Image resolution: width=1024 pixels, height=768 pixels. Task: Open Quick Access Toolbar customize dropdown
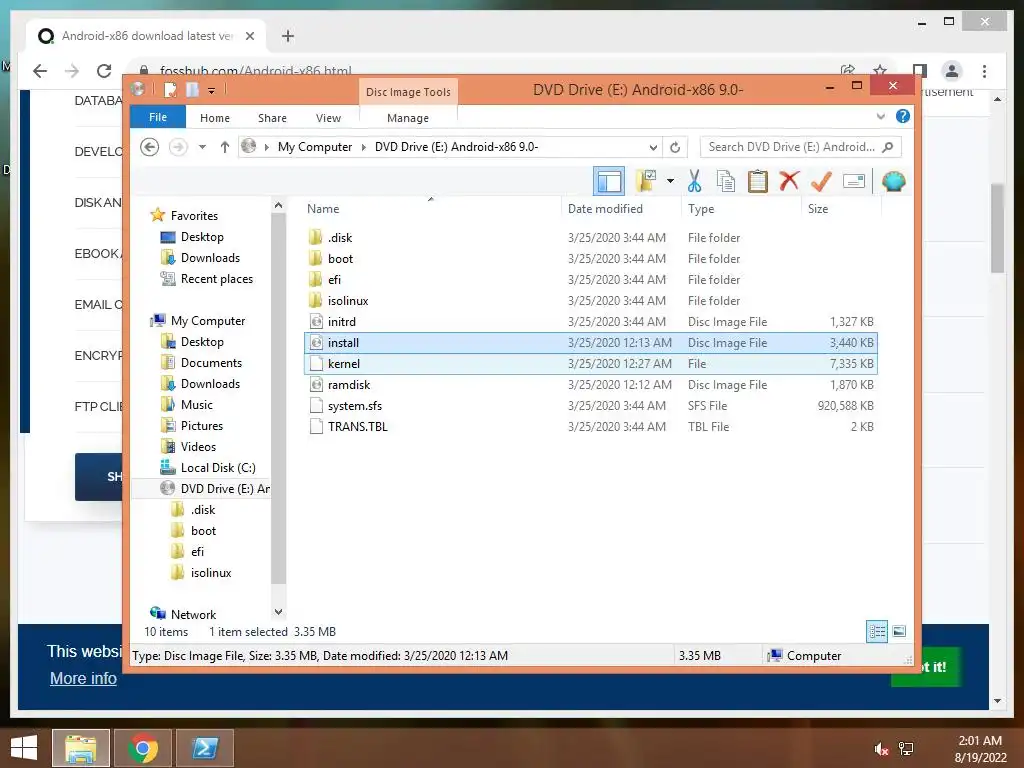(x=212, y=91)
